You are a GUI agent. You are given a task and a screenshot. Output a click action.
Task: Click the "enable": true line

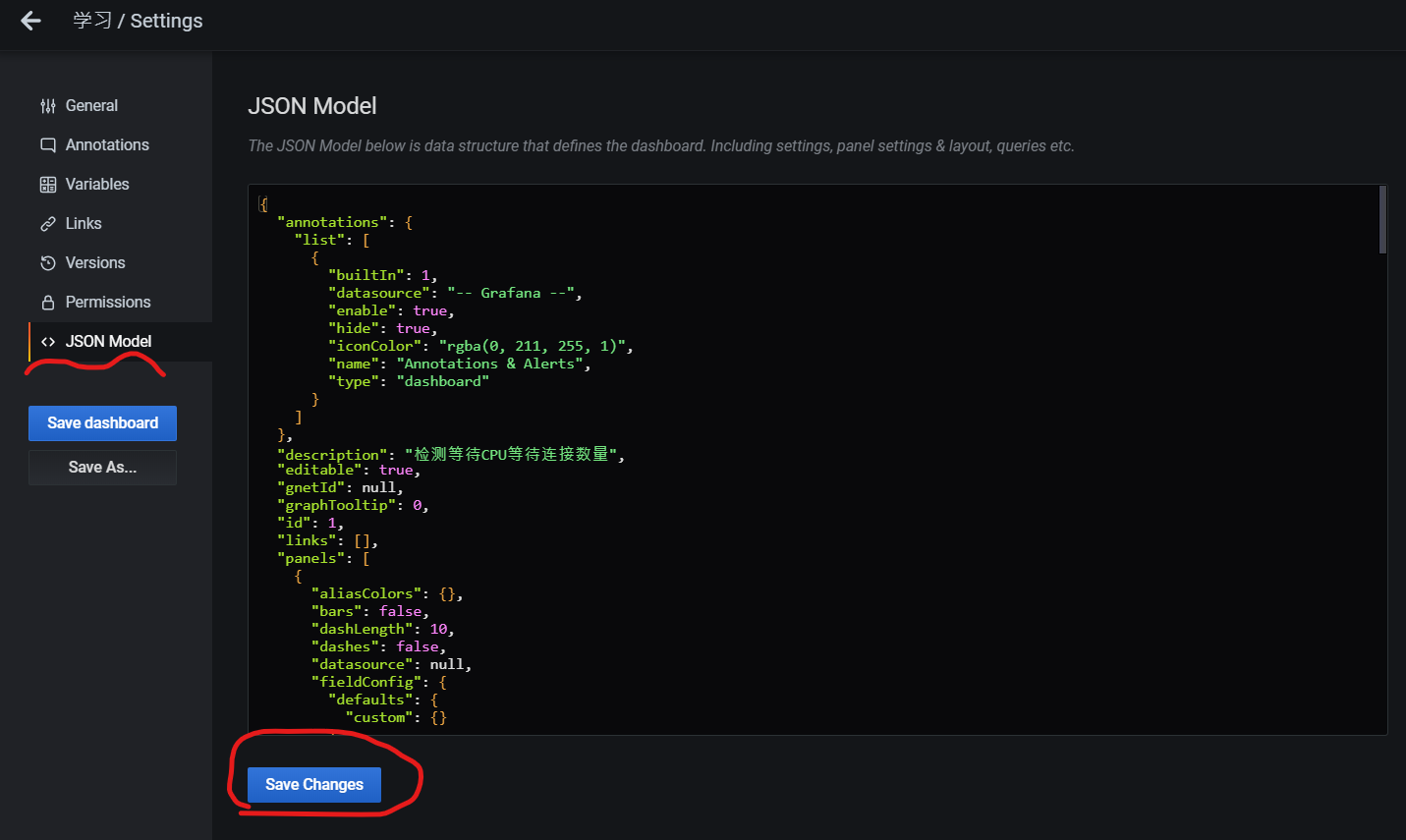pos(391,310)
